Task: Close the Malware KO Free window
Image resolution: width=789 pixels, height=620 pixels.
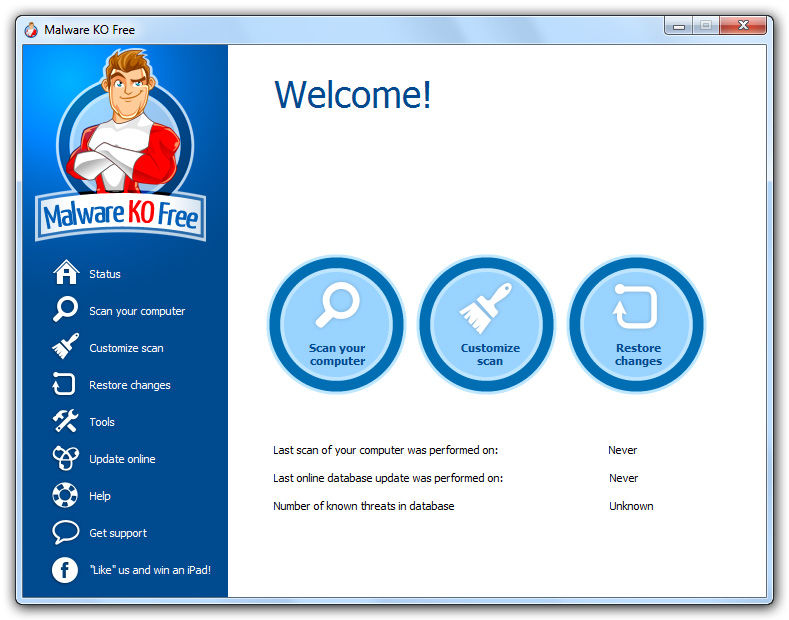Action: coord(743,25)
